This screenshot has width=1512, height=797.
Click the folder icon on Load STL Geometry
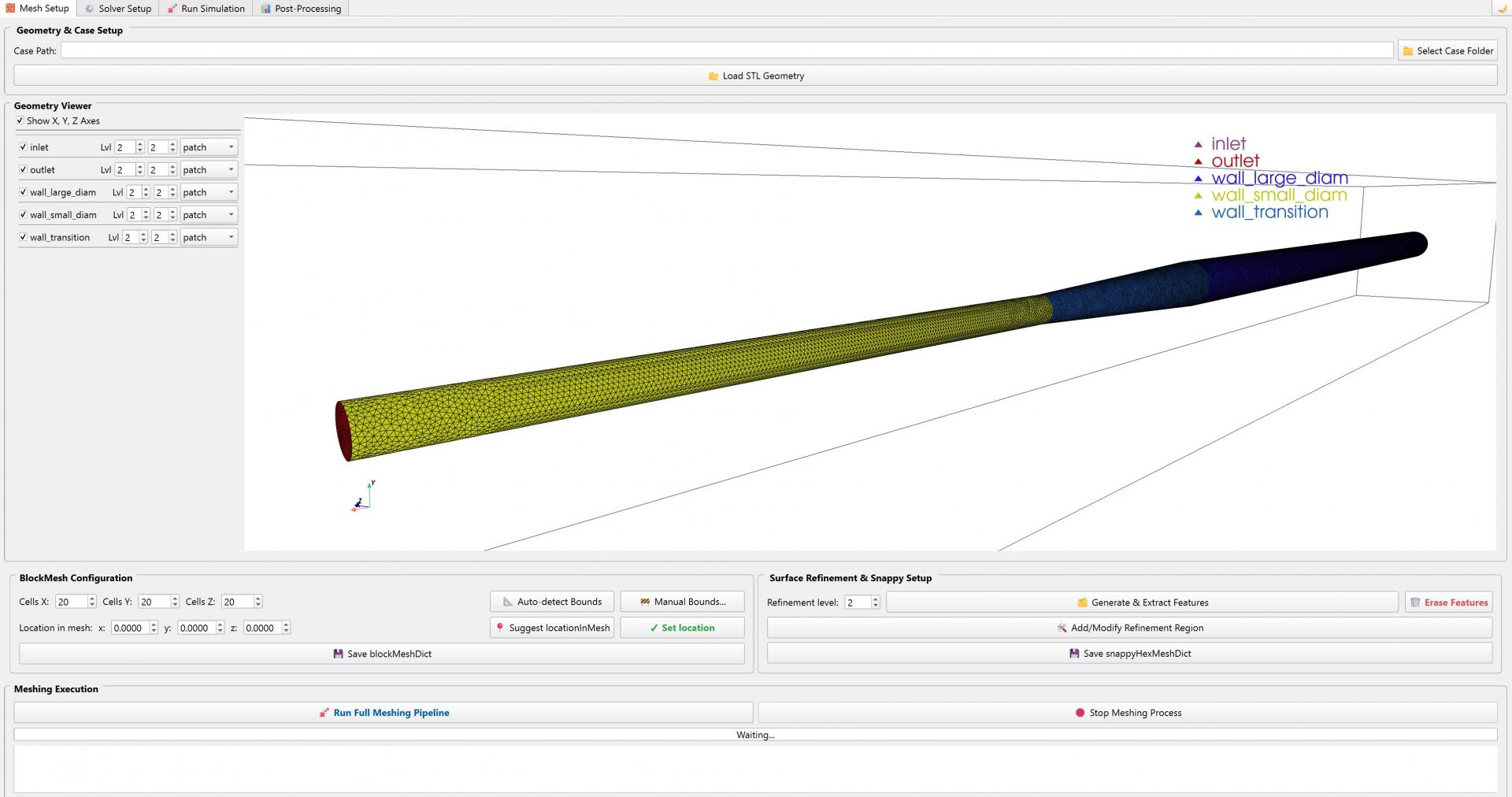click(713, 76)
